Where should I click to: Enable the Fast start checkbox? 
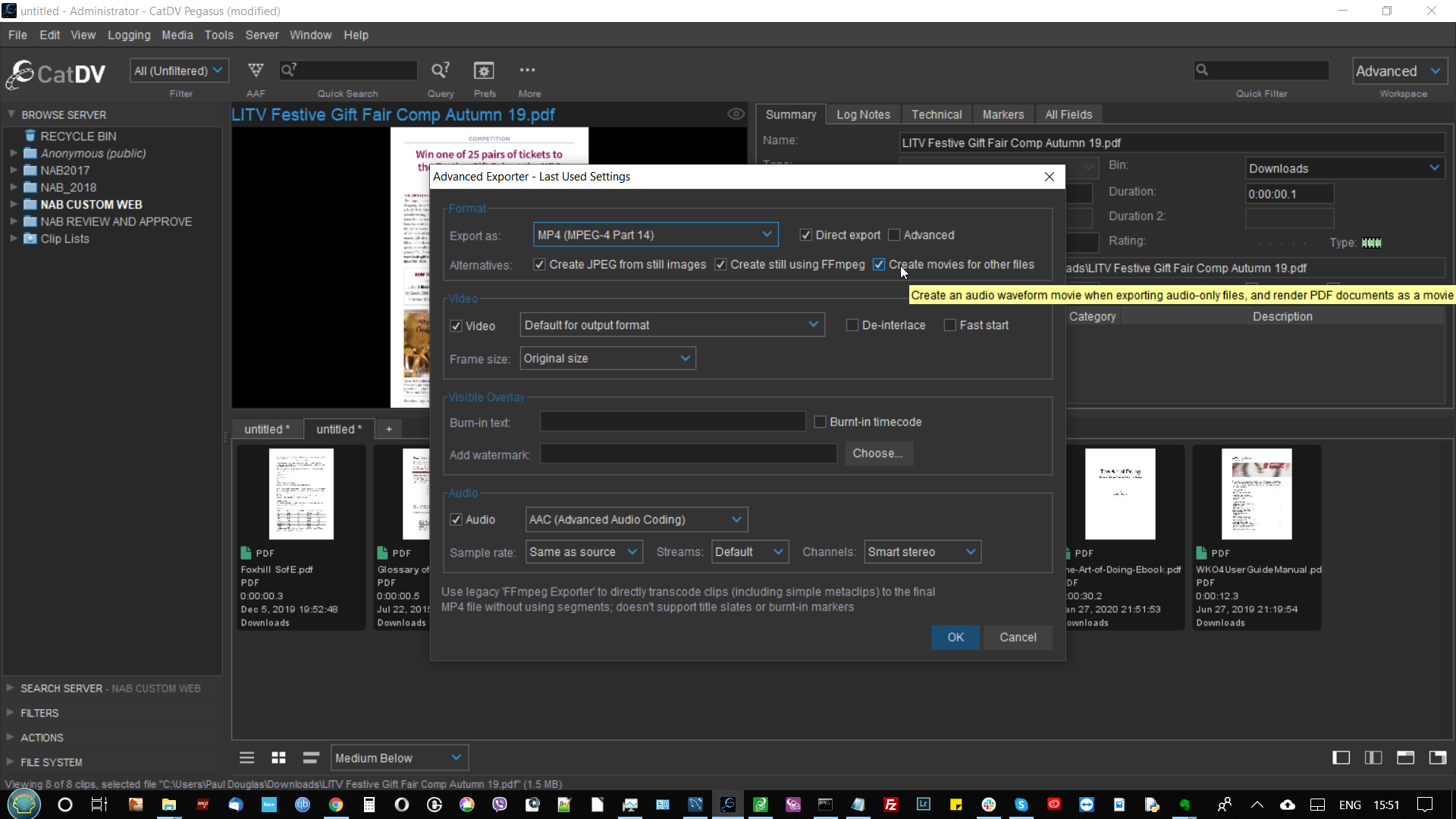coord(949,325)
